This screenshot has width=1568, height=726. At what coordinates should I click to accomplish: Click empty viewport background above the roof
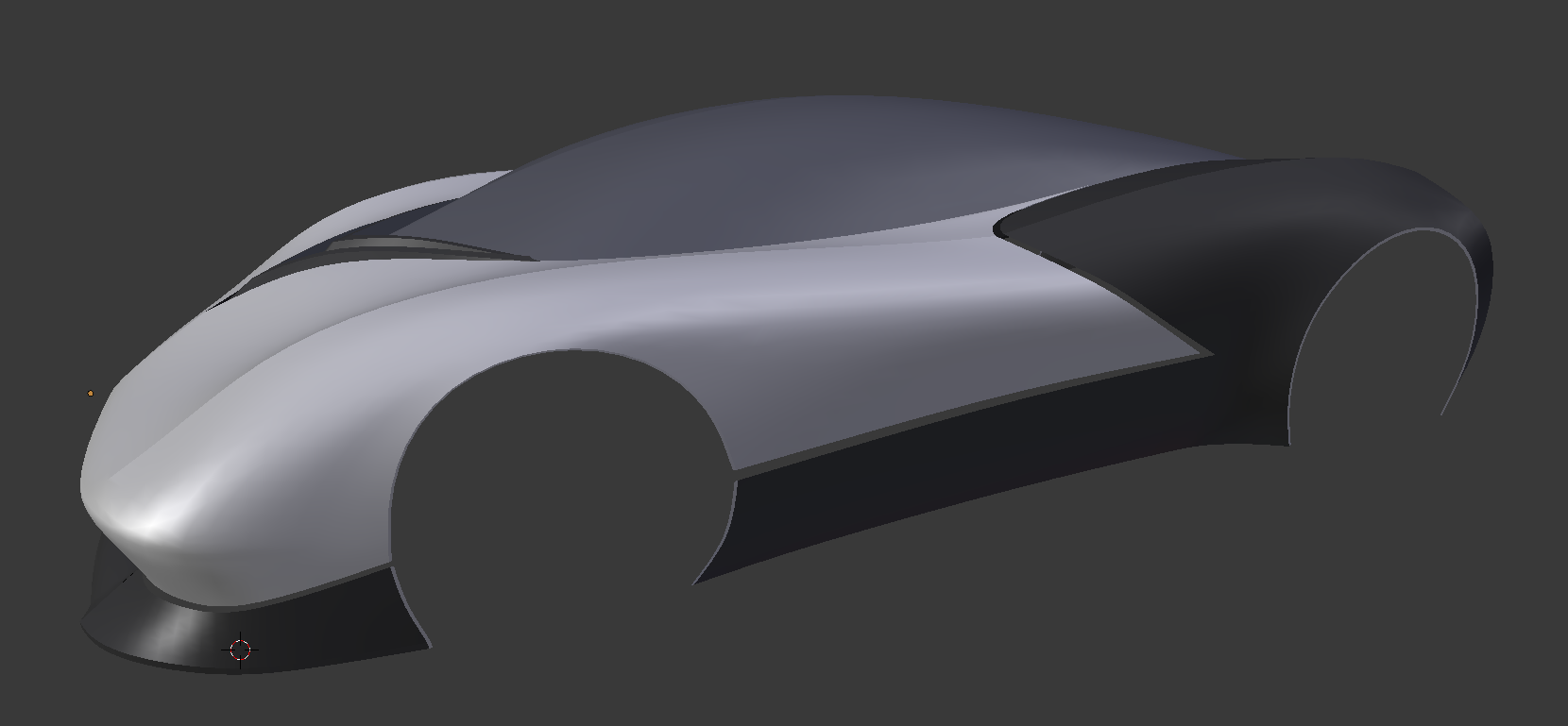[756, 47]
